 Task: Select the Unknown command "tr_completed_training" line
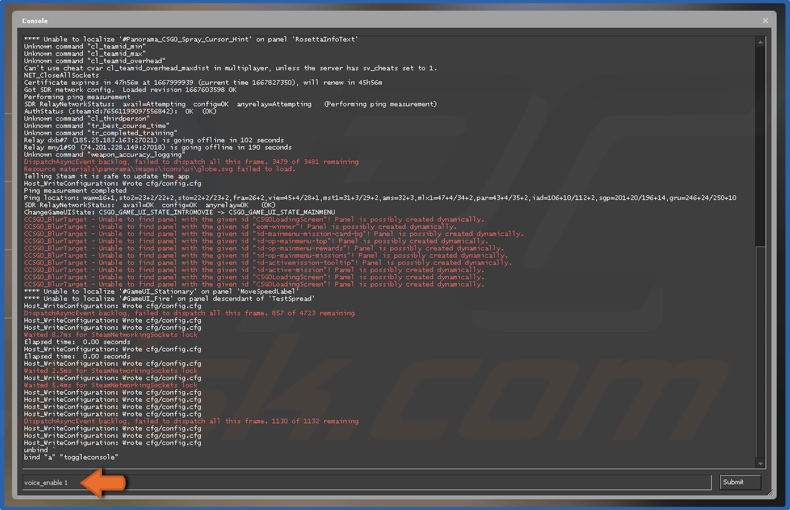click(100, 133)
